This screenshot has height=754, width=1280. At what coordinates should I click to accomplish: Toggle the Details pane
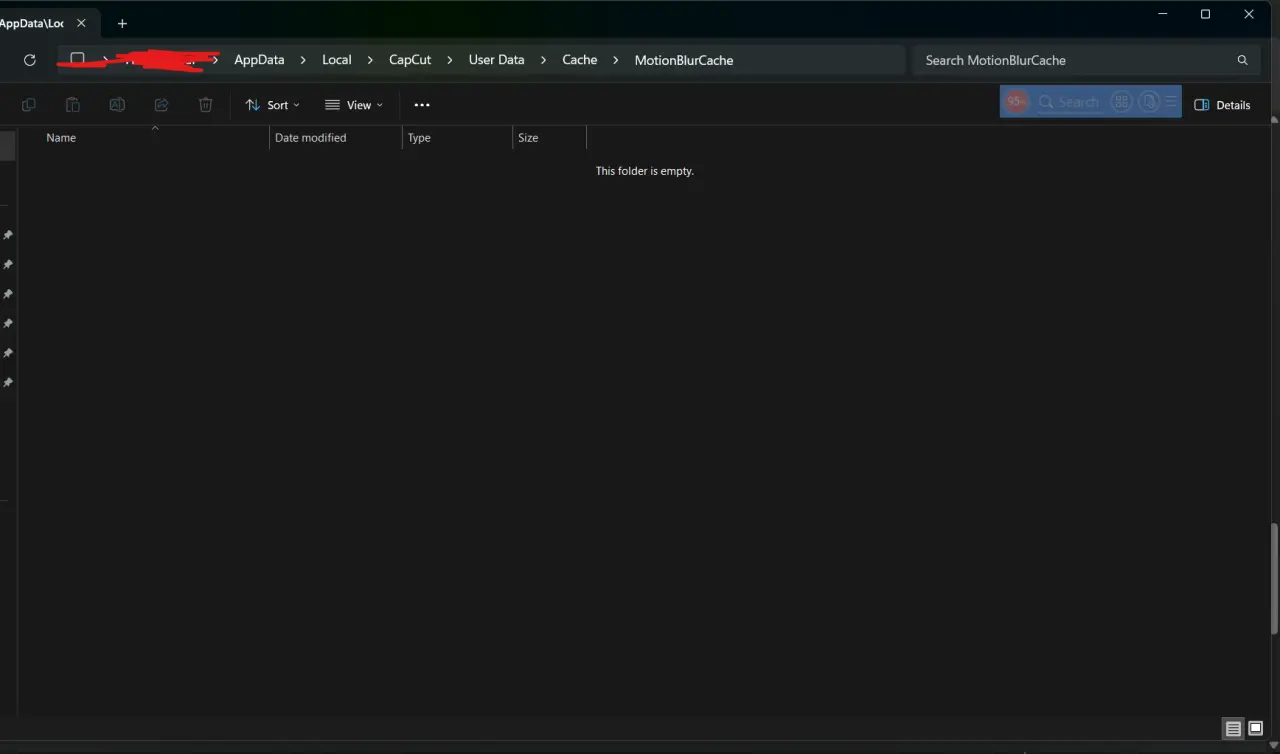point(1222,105)
